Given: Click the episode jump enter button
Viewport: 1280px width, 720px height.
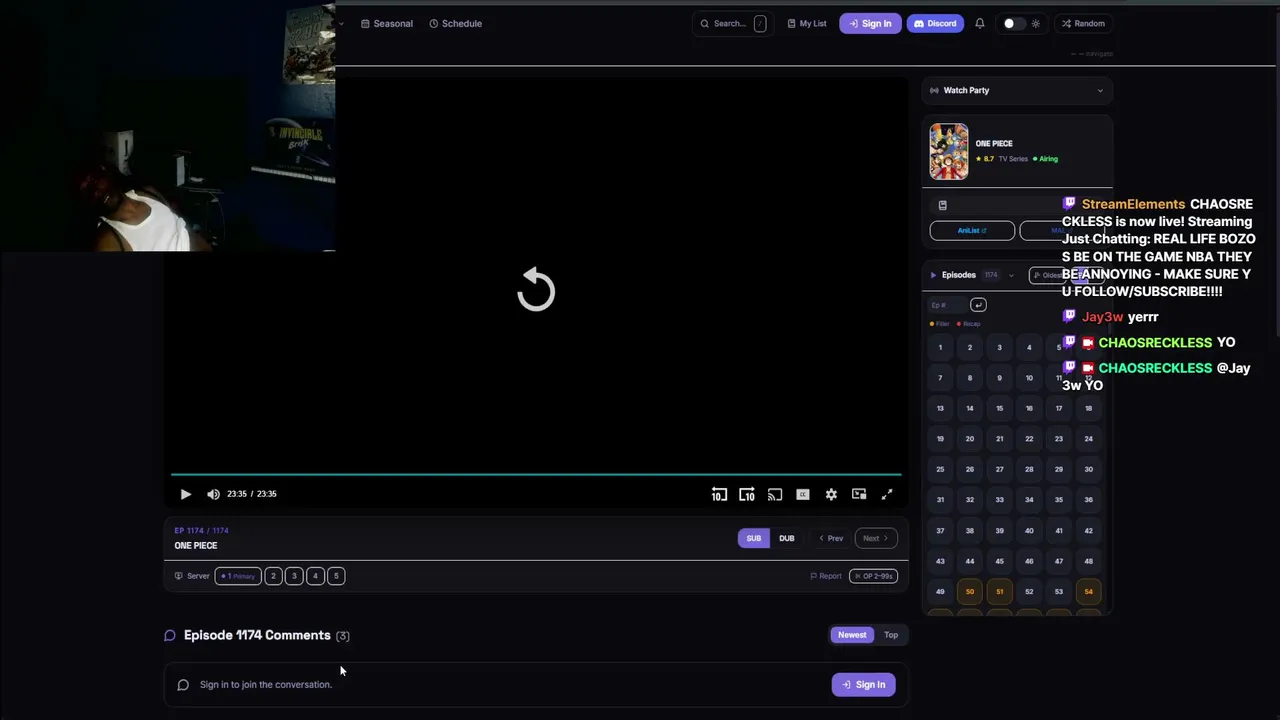Looking at the screenshot, I should [x=978, y=305].
